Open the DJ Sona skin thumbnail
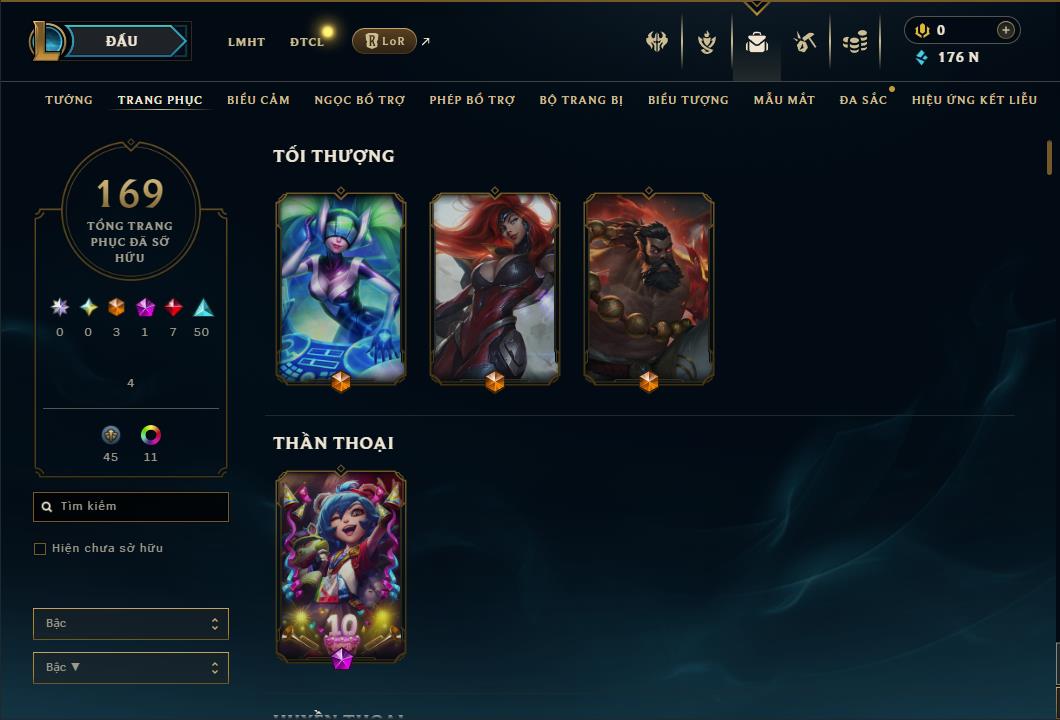The image size is (1060, 720). 341,289
